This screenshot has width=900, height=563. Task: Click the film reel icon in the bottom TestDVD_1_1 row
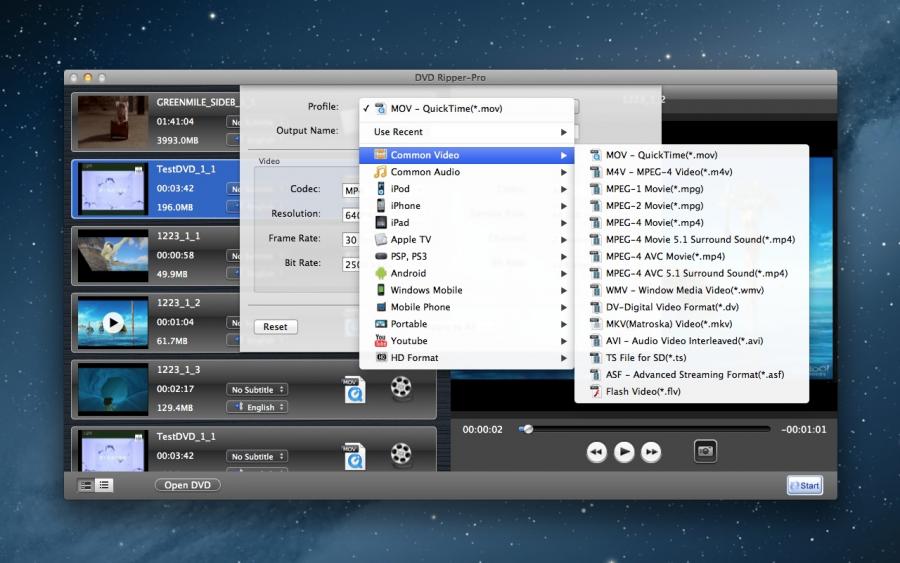[401, 453]
